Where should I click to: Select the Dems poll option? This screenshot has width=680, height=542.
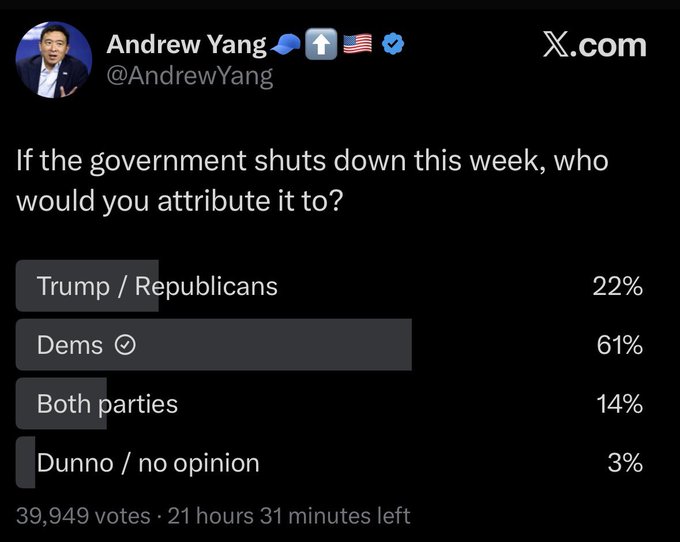click(x=70, y=345)
